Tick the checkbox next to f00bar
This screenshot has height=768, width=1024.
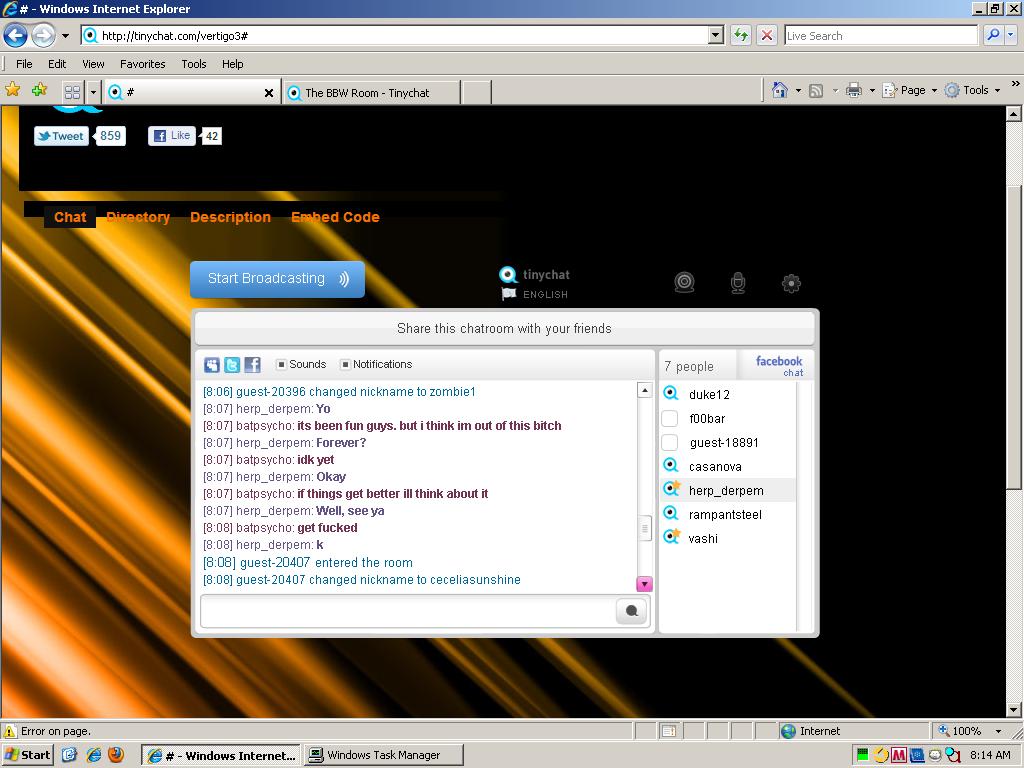(670, 419)
